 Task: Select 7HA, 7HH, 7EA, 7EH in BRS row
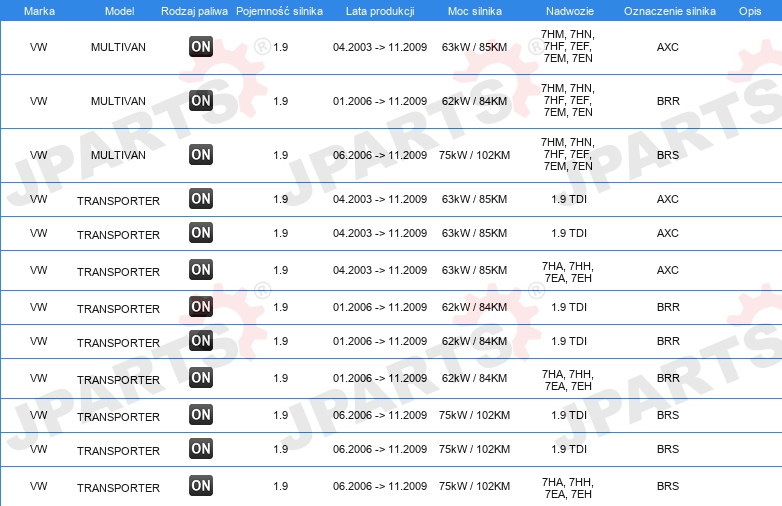click(568, 488)
